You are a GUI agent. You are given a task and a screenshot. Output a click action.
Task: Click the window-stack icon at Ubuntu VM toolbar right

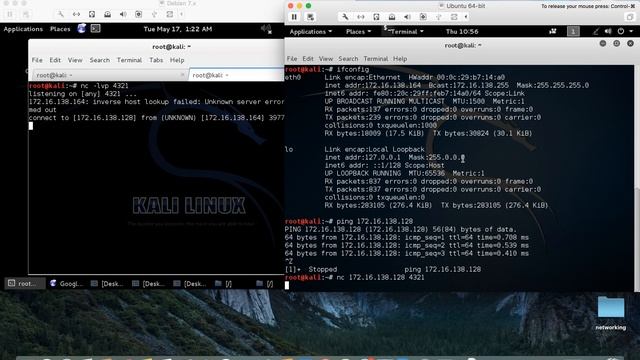[630, 17]
